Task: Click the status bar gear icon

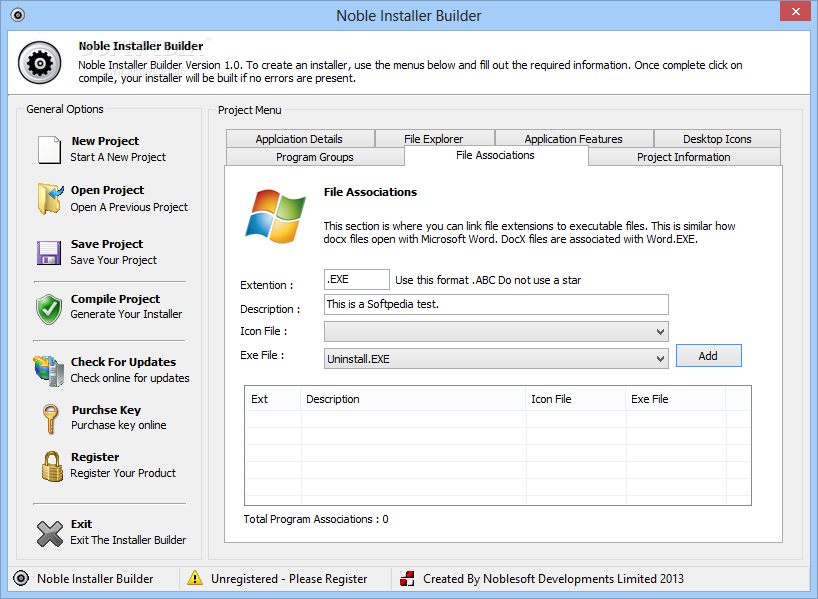Action: pos(21,578)
